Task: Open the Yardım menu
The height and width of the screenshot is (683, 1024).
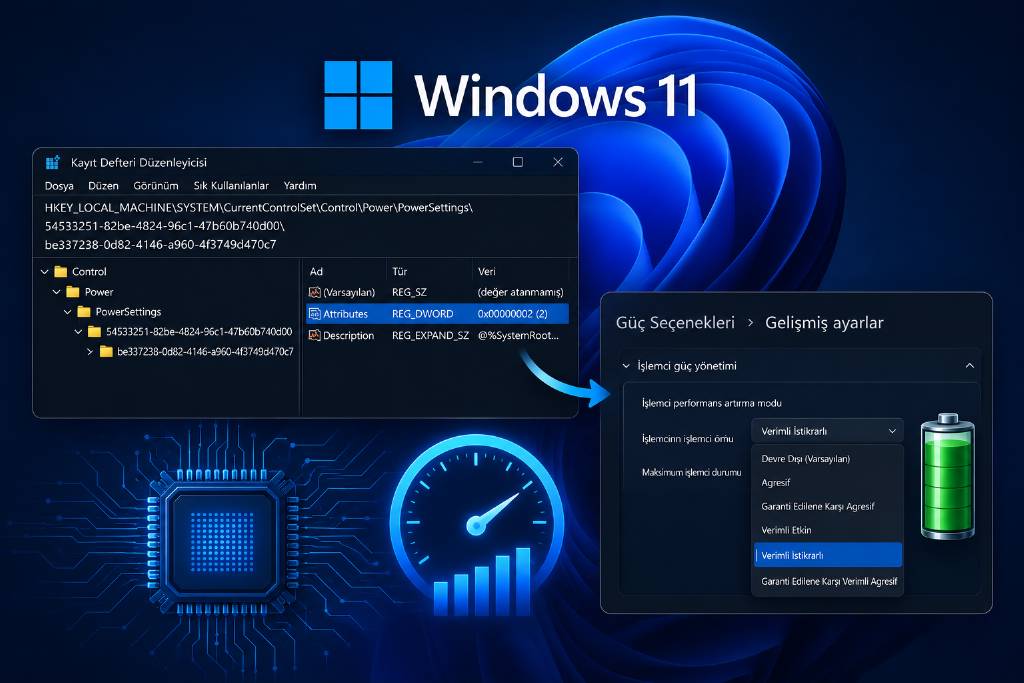Action: [x=300, y=185]
